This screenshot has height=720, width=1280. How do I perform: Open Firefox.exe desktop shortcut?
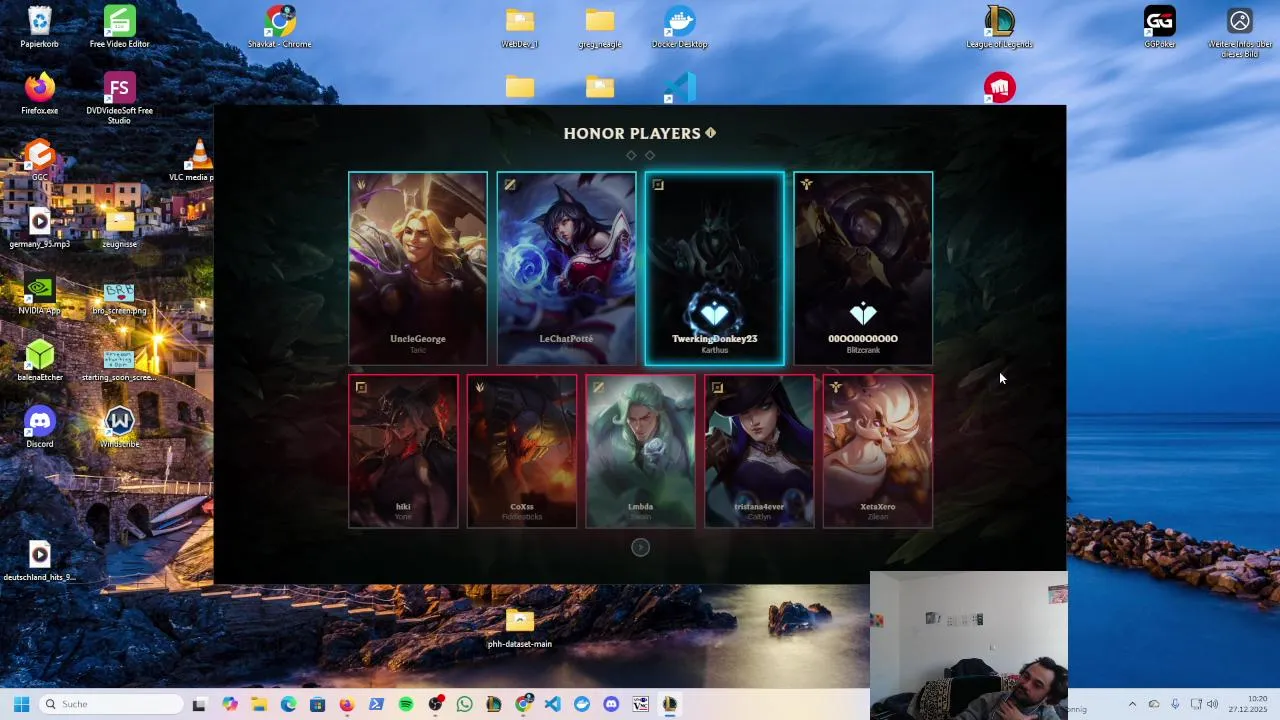click(x=40, y=94)
